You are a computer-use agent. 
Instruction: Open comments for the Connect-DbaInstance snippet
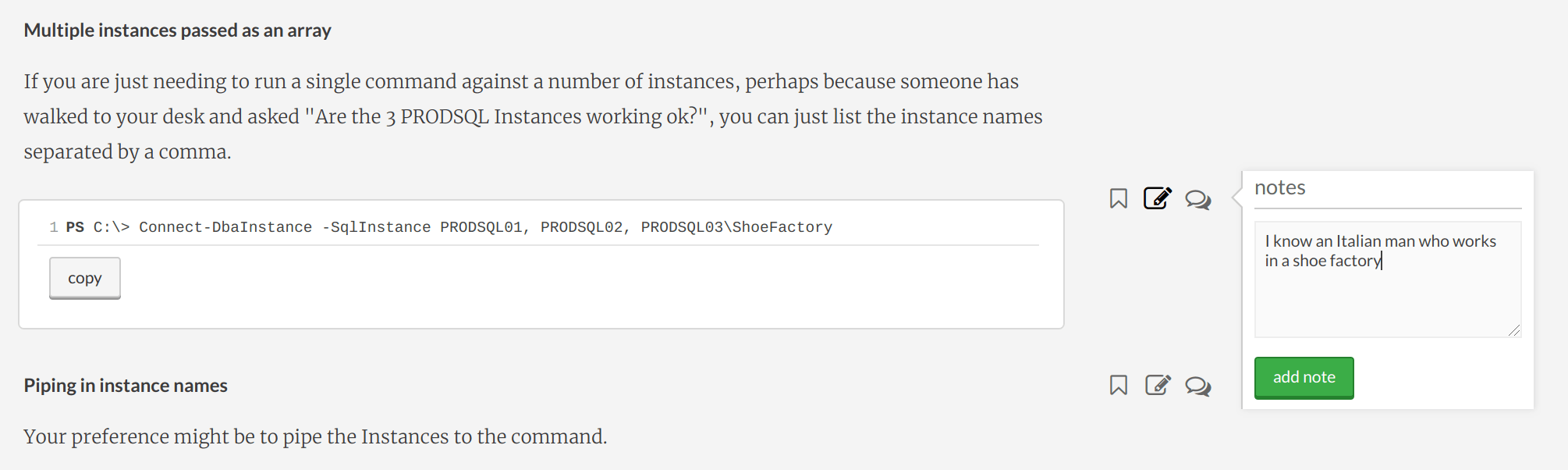1197,200
